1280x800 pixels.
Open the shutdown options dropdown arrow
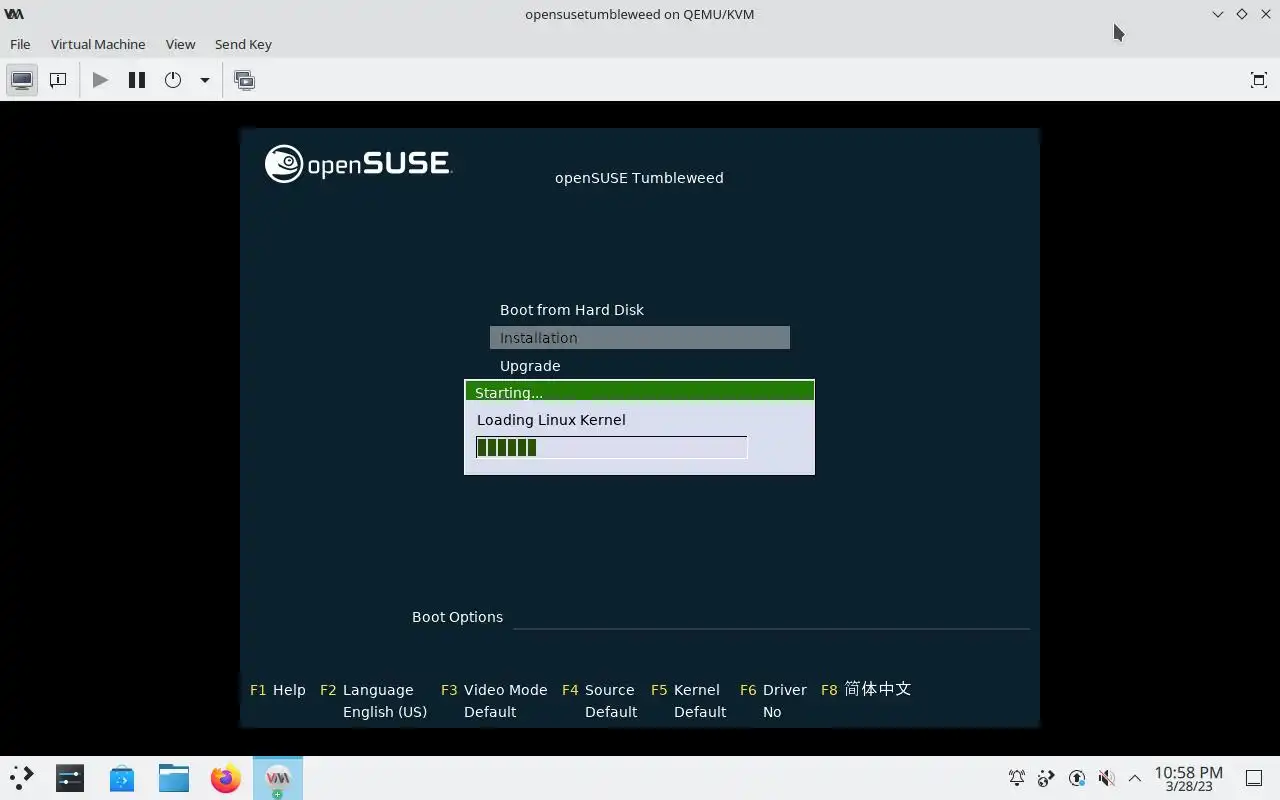click(x=204, y=80)
